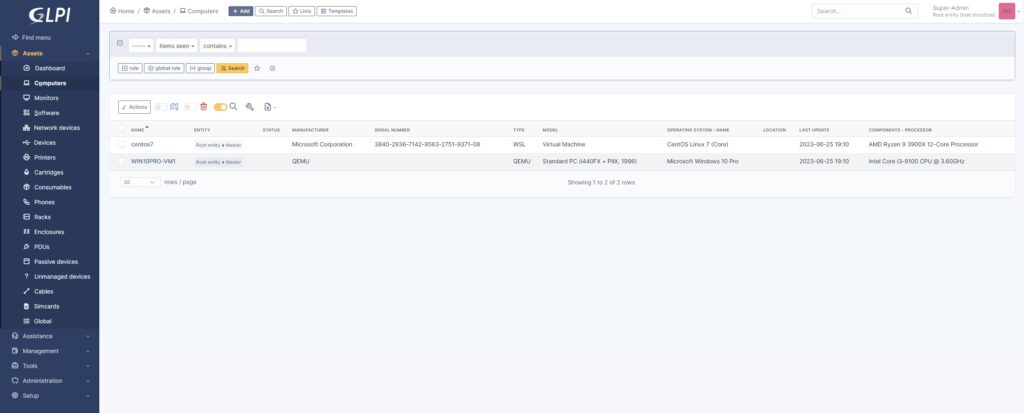The height and width of the screenshot is (413, 1024).
Task: Add a rule criterion
Action: click(x=130, y=68)
